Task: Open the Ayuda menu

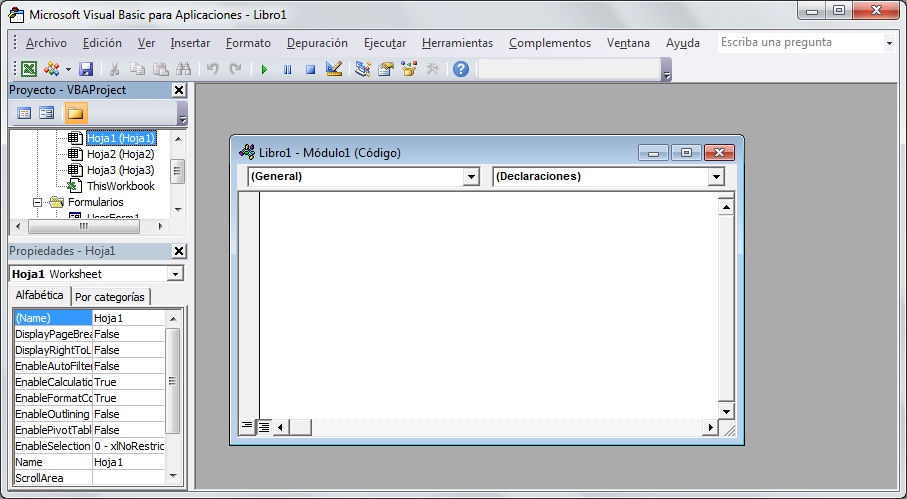Action: [683, 43]
